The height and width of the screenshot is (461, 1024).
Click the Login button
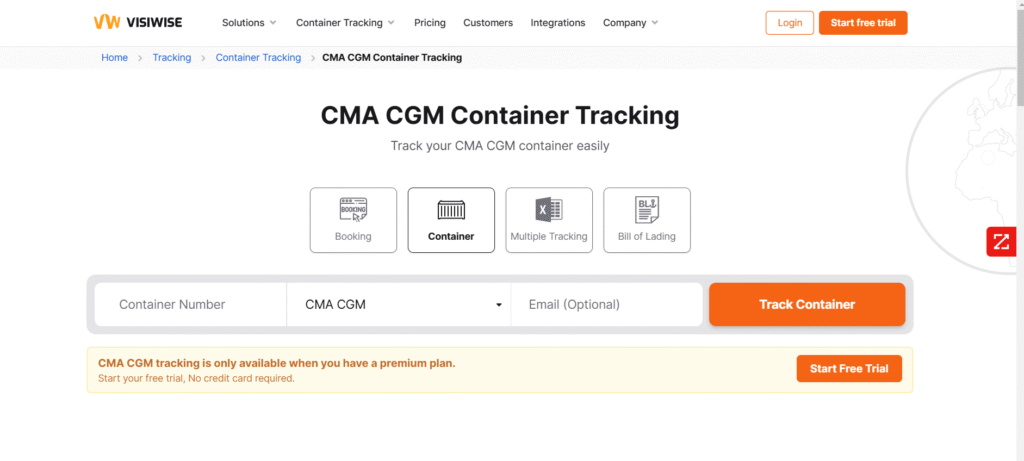click(790, 23)
